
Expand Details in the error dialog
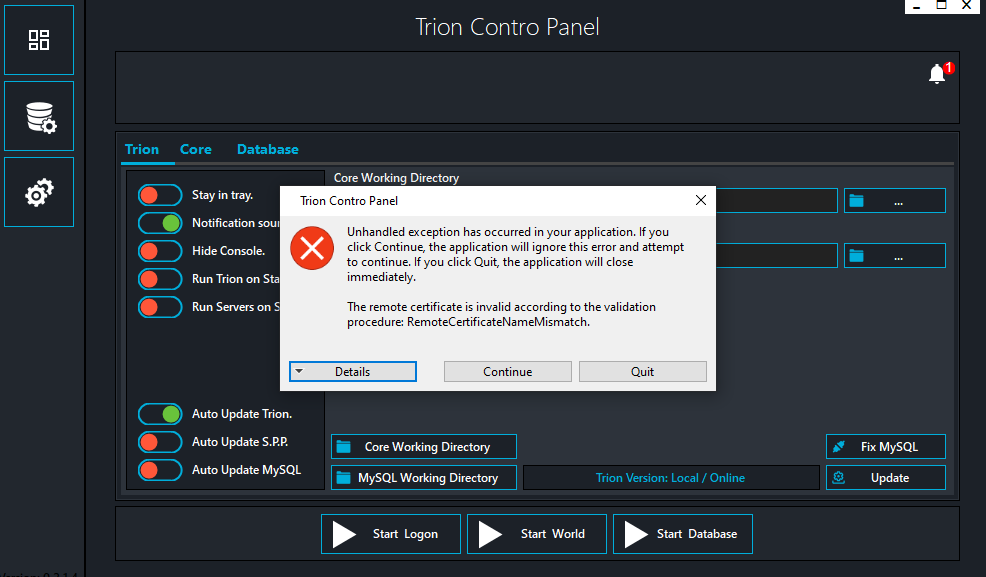click(353, 371)
